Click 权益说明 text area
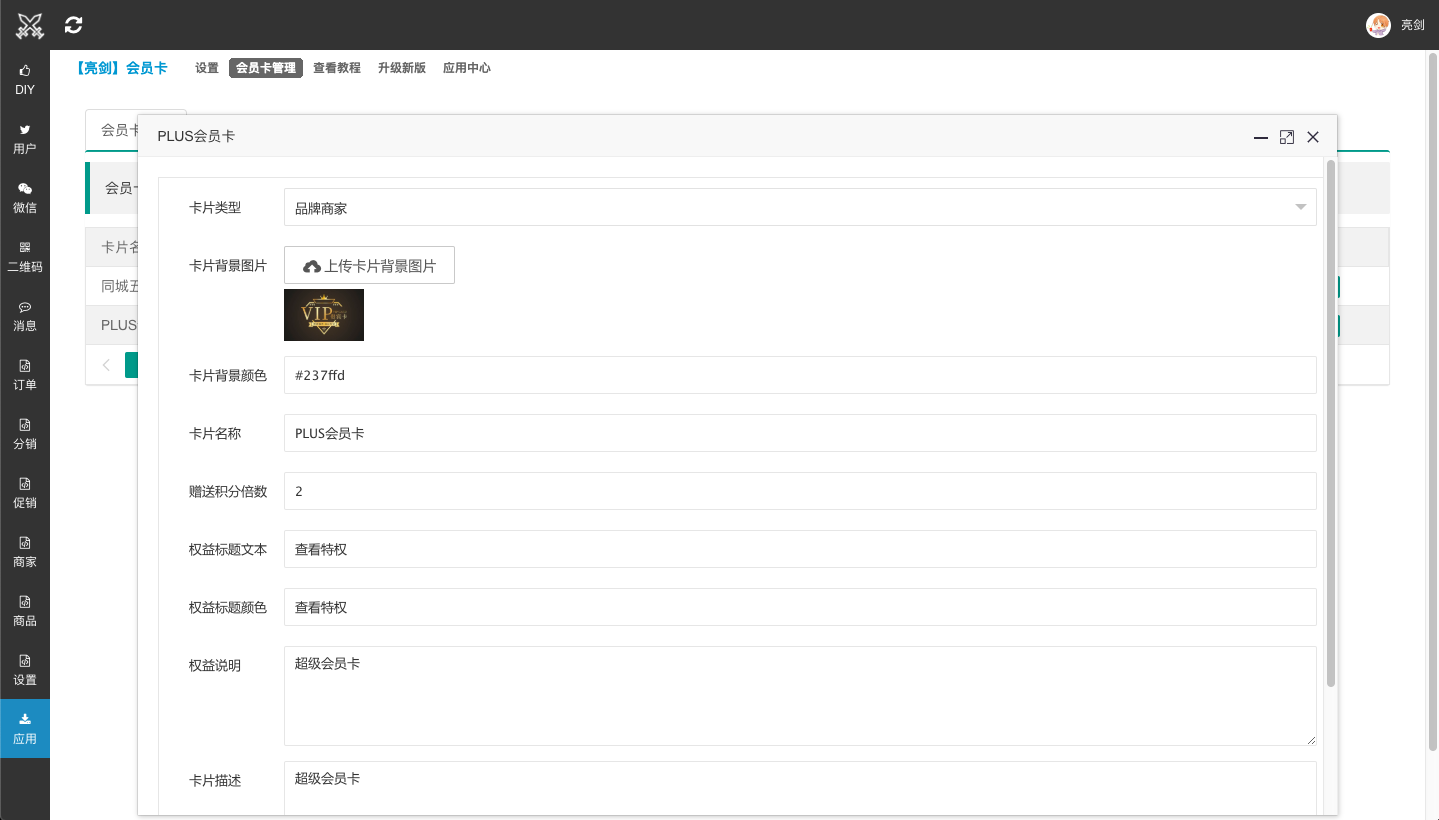1439x820 pixels. pyautogui.click(x=800, y=696)
